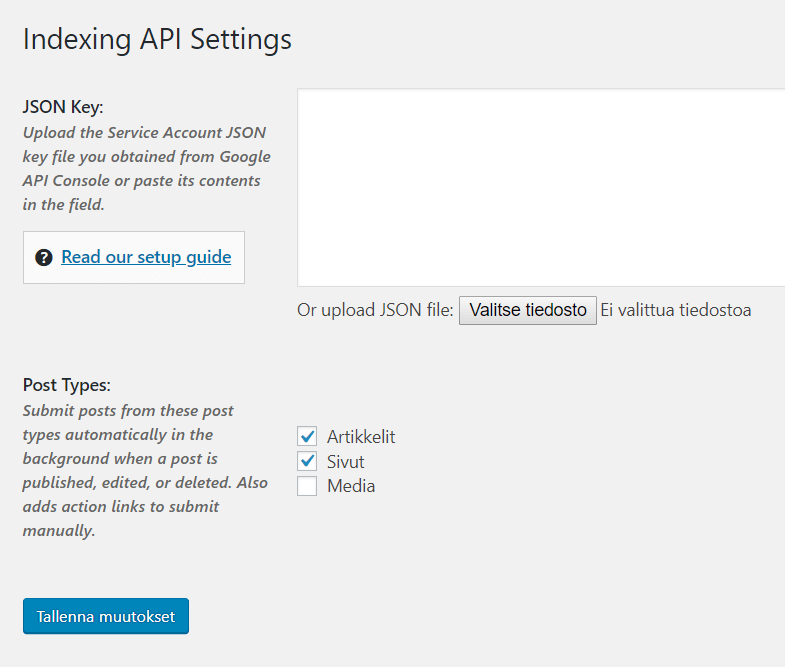Click the Post Types description paragraph
The width and height of the screenshot is (785, 667).
click(145, 471)
